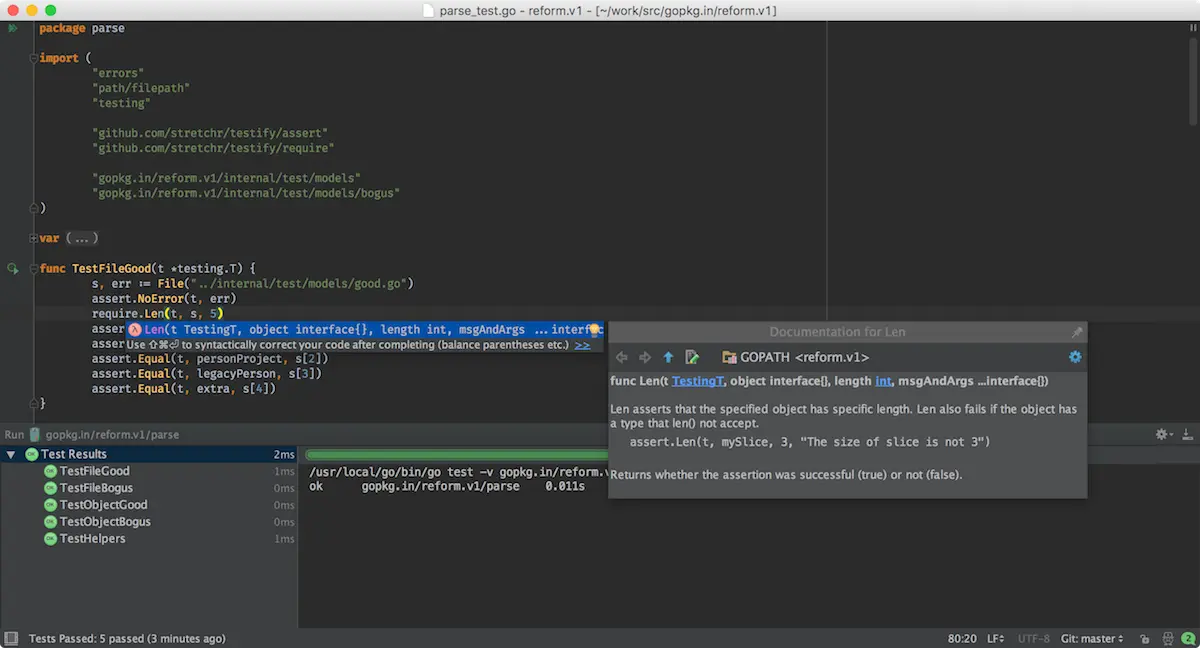Pin the Documentation for Len popup
The image size is (1200, 648).
click(x=1077, y=332)
